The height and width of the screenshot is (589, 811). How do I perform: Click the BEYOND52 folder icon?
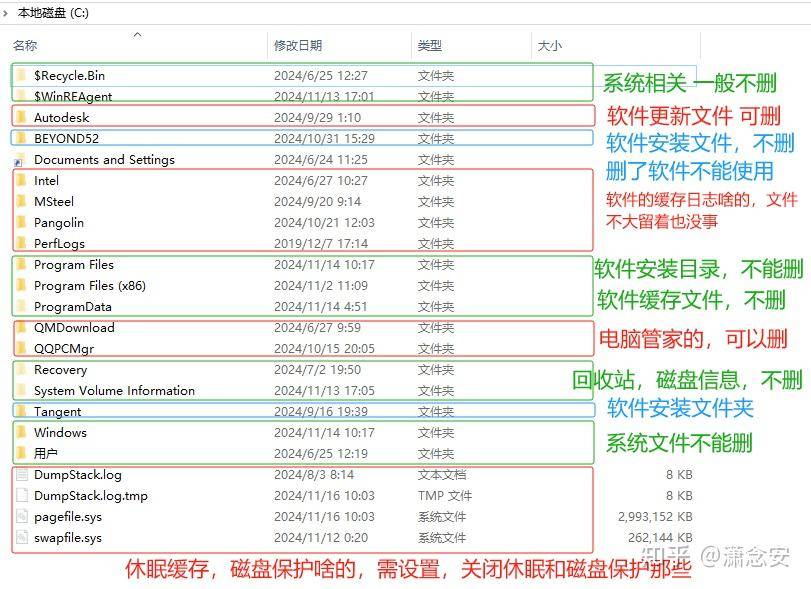pos(21,138)
